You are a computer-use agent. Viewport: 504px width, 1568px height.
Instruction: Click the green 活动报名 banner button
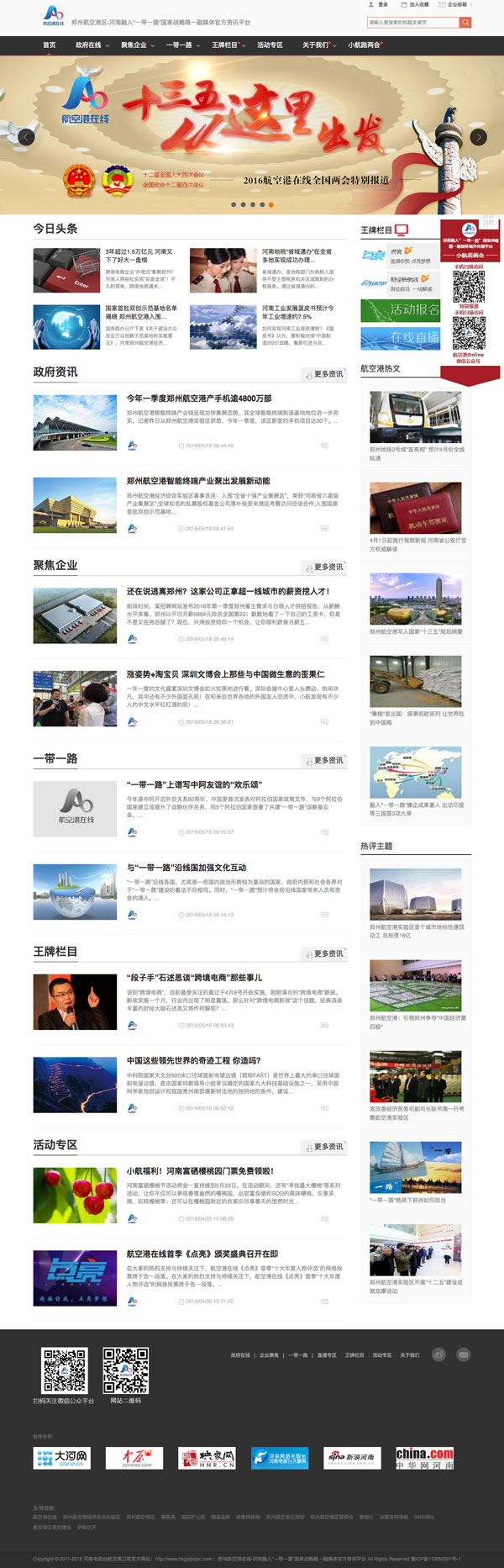pyautogui.click(x=400, y=309)
